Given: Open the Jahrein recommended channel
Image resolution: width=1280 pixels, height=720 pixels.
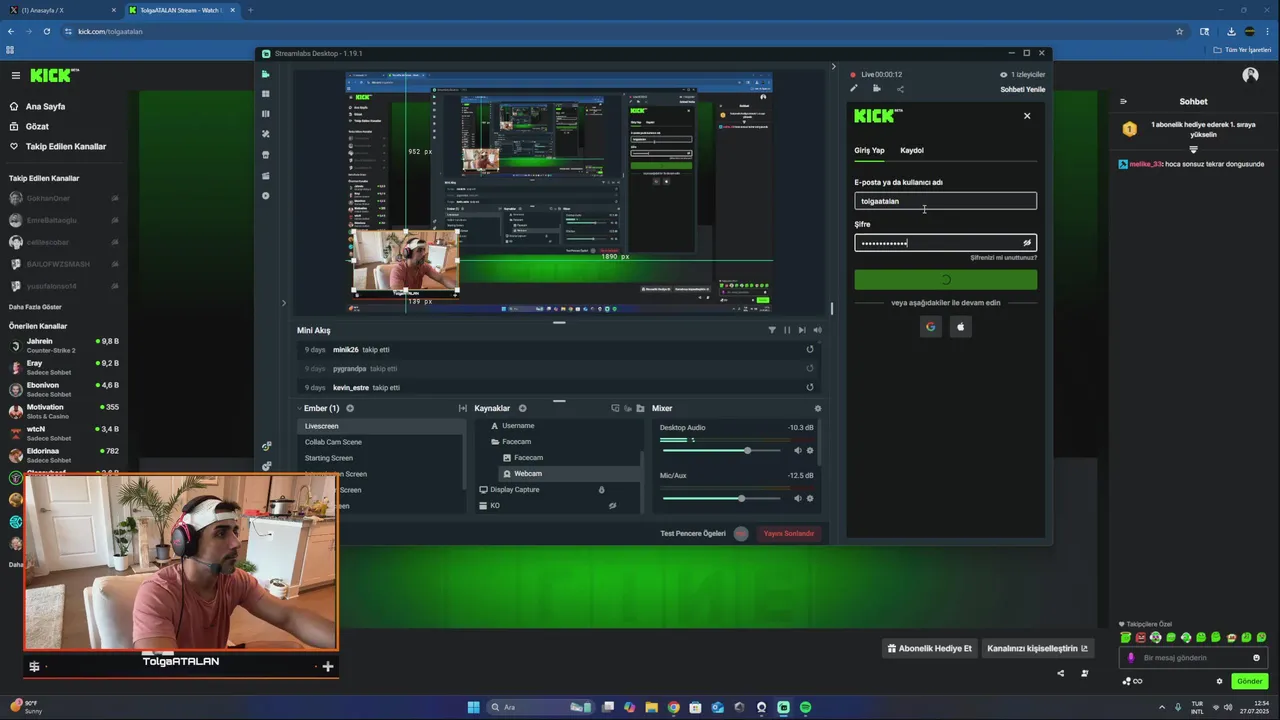Looking at the screenshot, I should pos(64,345).
